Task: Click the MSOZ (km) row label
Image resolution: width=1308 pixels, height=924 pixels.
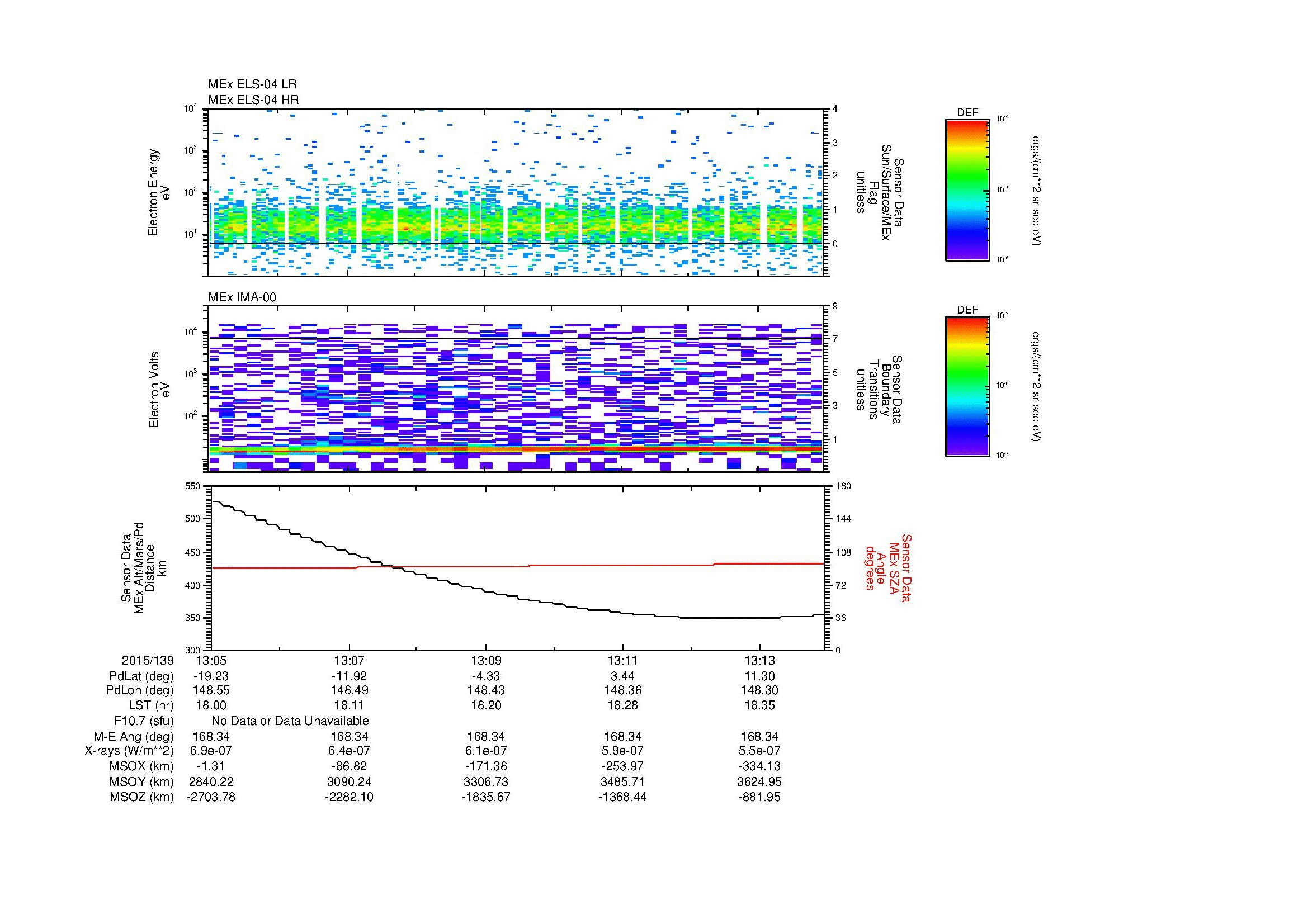Action: click(142, 797)
